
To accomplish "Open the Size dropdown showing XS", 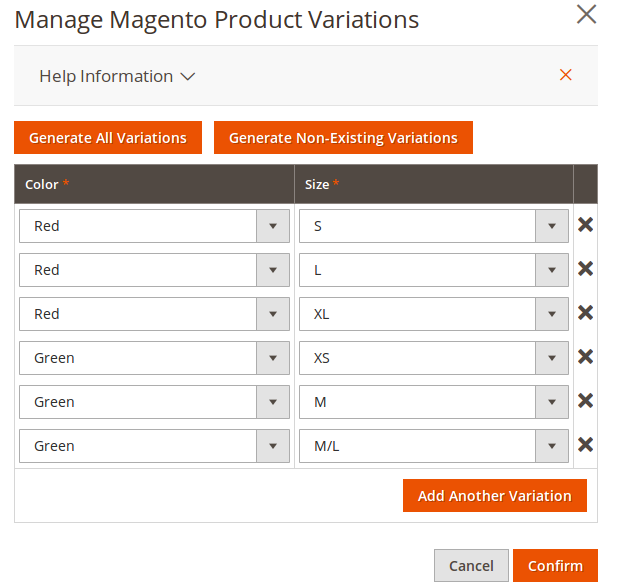I will point(434,358).
